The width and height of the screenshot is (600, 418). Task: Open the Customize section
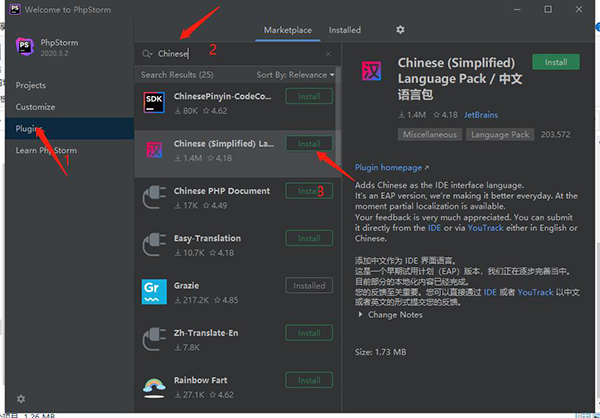tap(35, 107)
